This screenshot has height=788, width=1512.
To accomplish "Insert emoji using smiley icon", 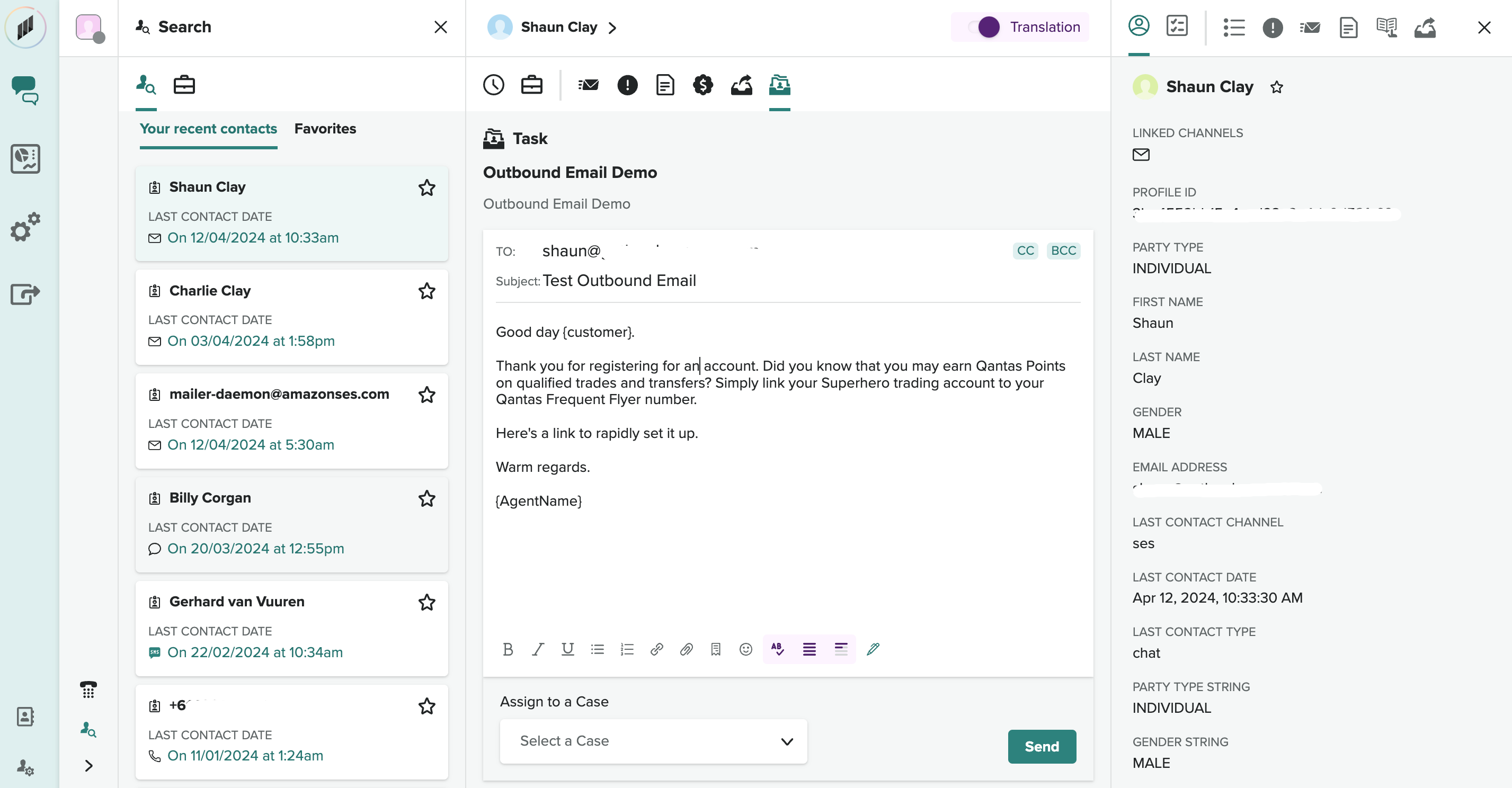I will pos(745,649).
